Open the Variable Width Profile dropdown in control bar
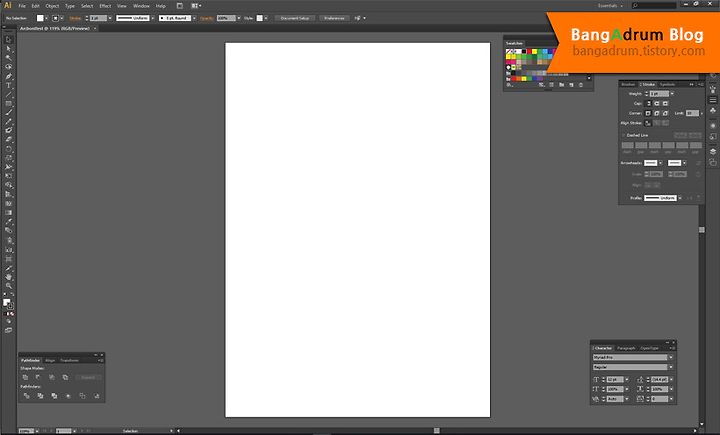This screenshot has width=720, height=435. tap(153, 18)
